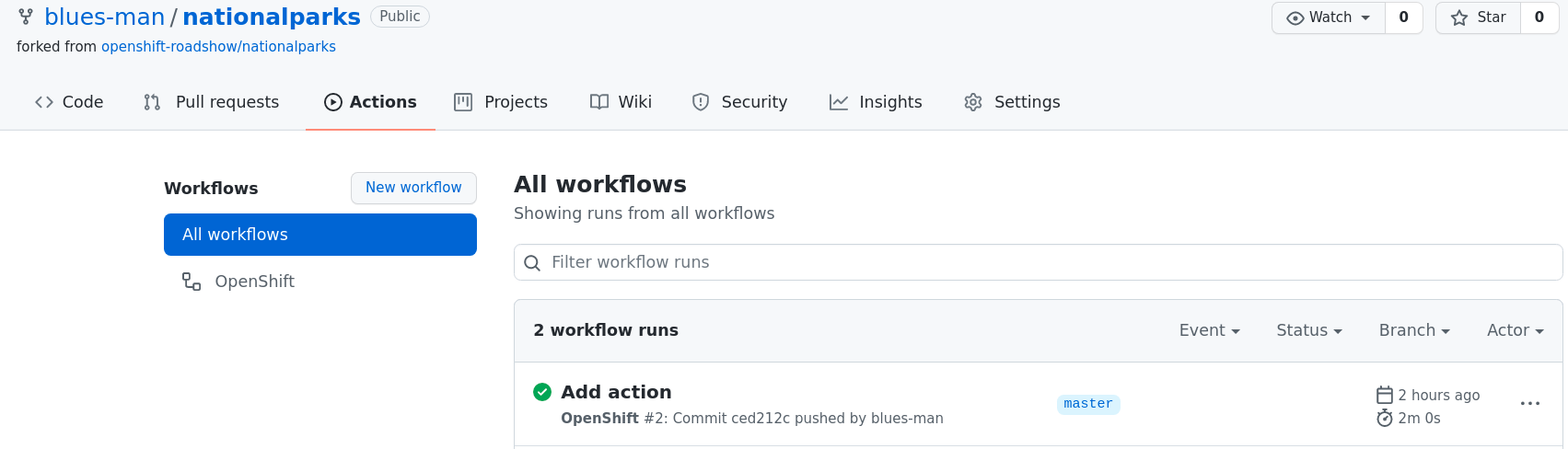Screen dimensions: 1568x449
Task: Click the OpenShift workflow icon in sidebar
Action: point(192,282)
